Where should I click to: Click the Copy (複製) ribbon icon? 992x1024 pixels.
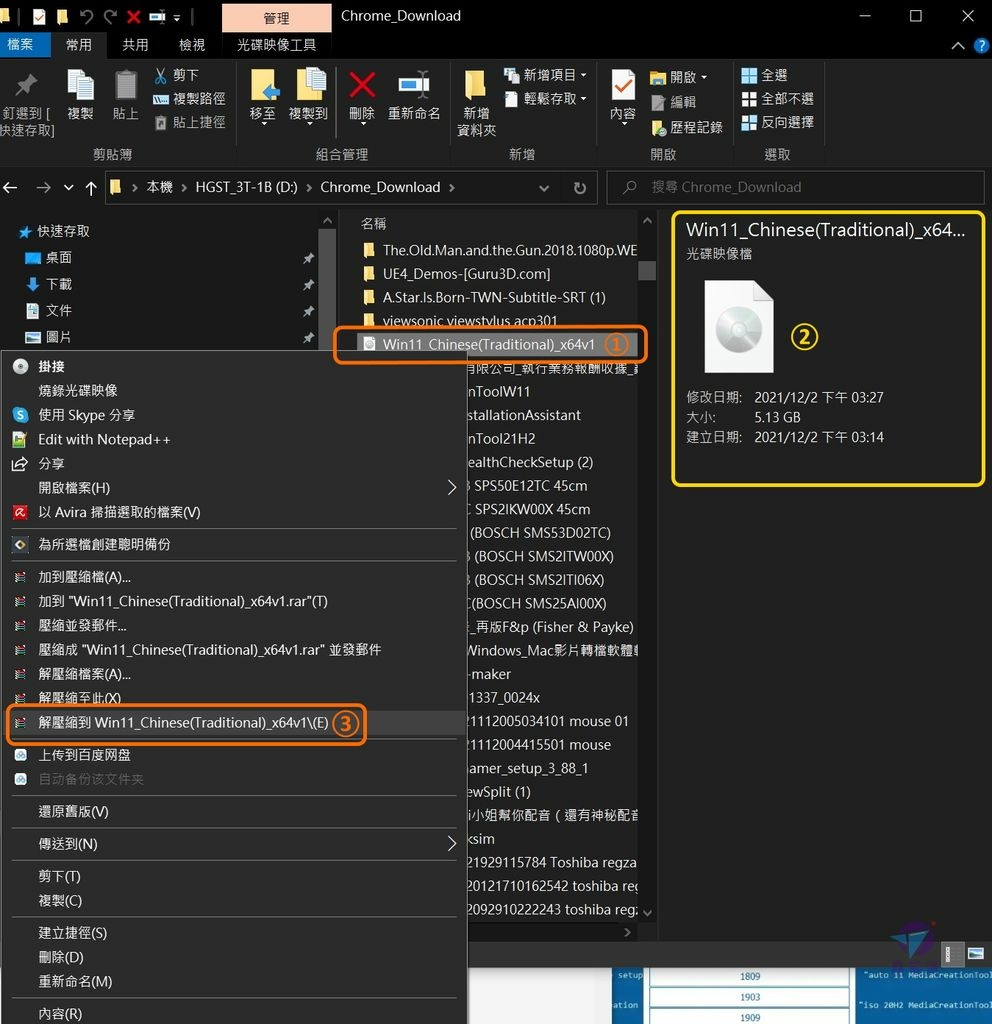(80, 86)
